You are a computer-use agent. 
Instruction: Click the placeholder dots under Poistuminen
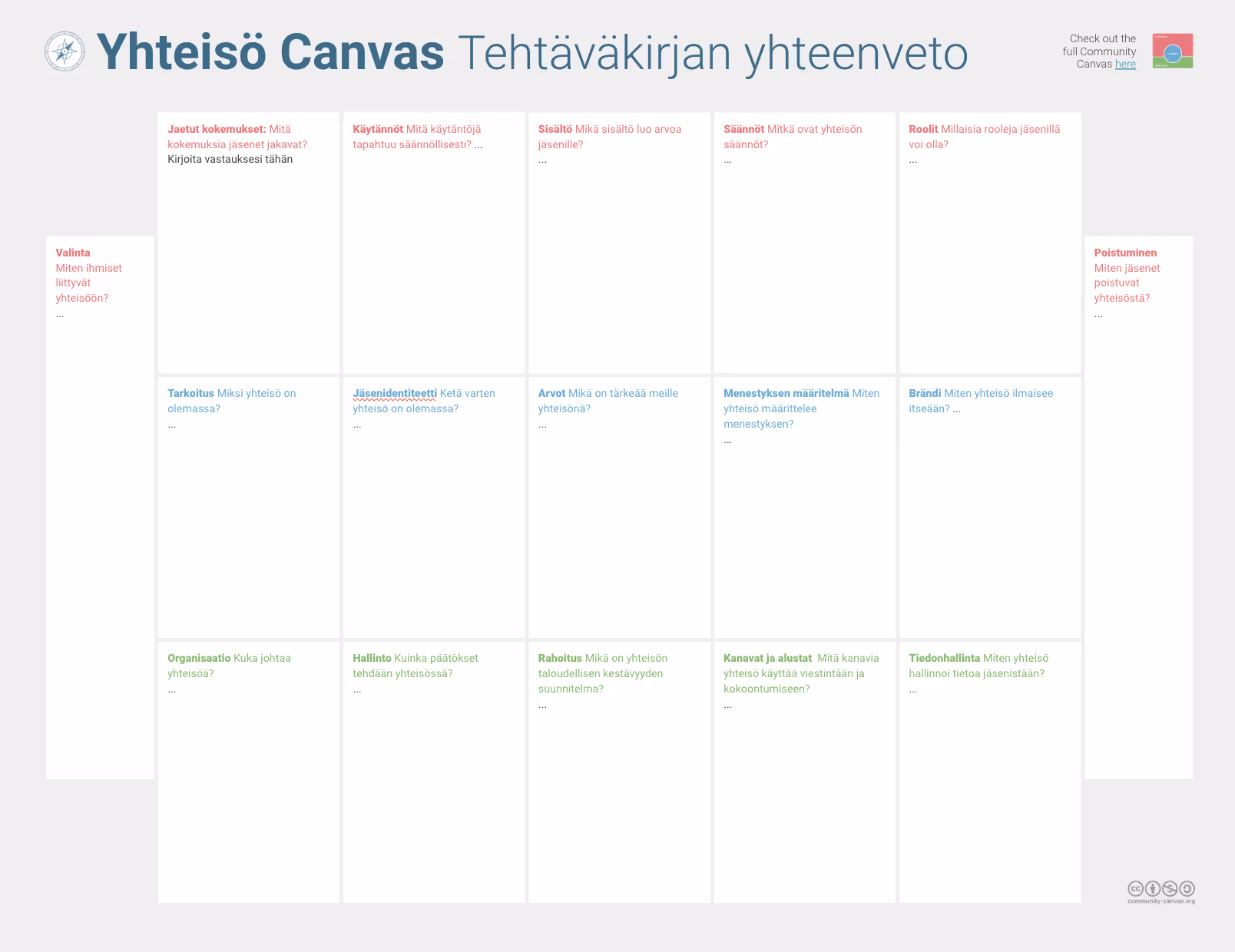[1098, 315]
